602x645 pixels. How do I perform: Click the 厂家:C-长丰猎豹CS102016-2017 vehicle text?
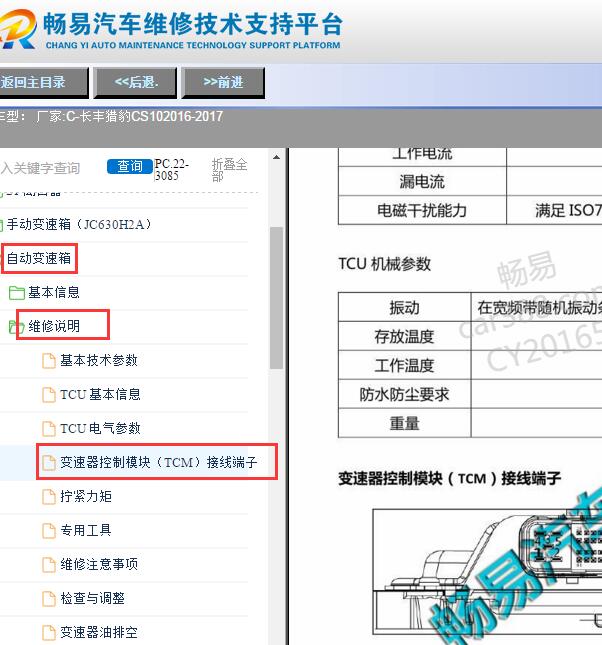[x=129, y=116]
